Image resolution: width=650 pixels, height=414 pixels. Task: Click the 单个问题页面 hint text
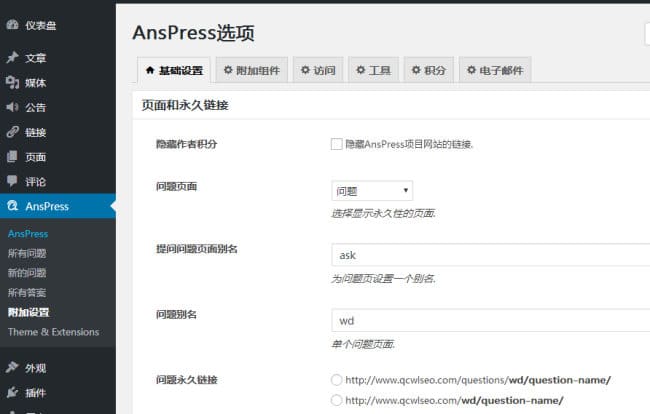click(x=363, y=344)
